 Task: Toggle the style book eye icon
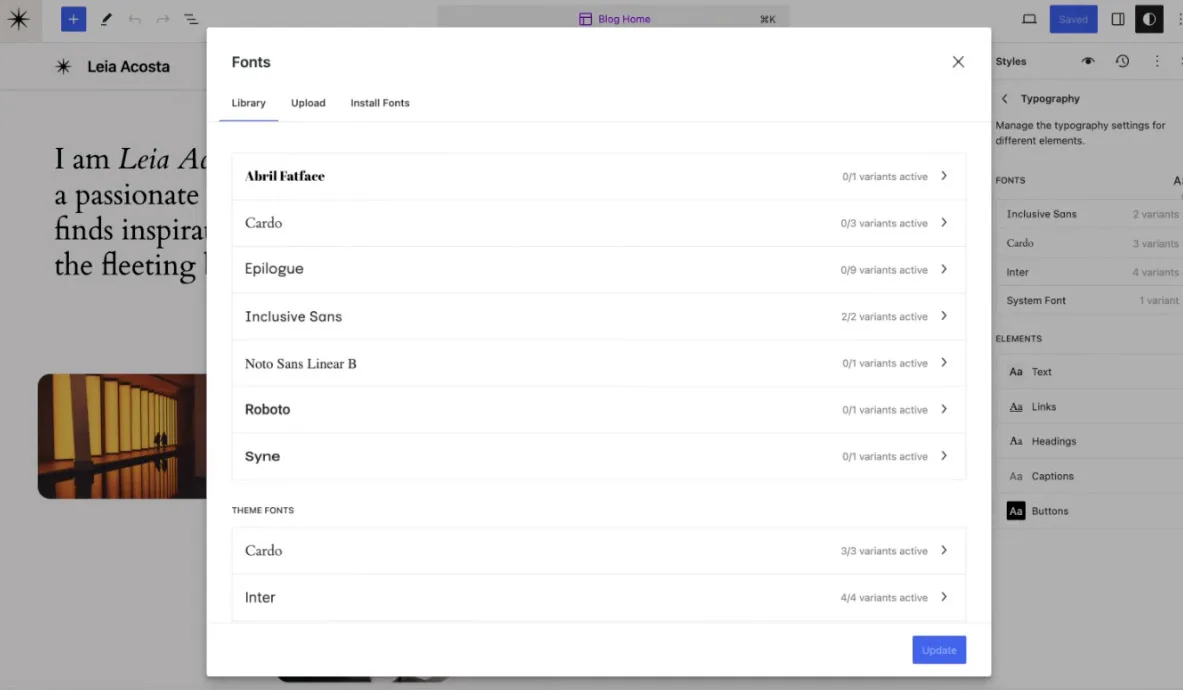(1088, 61)
